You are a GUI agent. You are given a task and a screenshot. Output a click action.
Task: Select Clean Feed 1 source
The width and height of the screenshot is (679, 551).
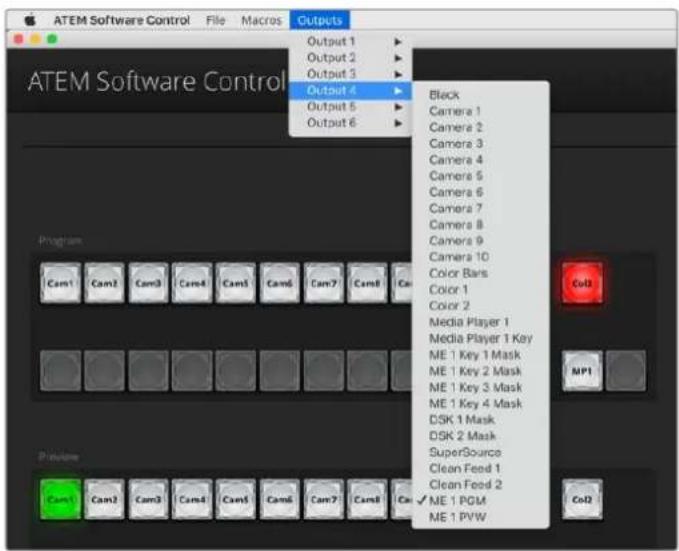click(x=481, y=468)
